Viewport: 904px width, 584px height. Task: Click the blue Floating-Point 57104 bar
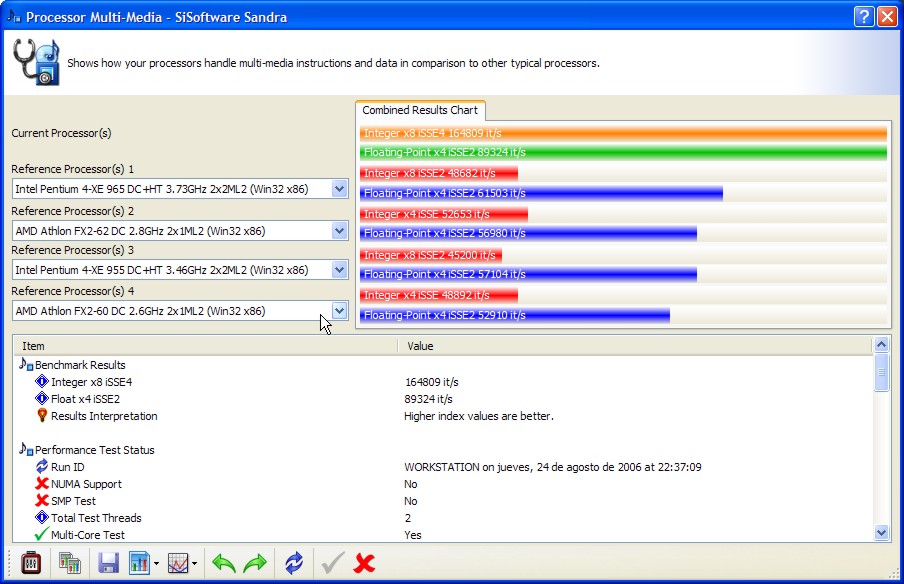528,274
